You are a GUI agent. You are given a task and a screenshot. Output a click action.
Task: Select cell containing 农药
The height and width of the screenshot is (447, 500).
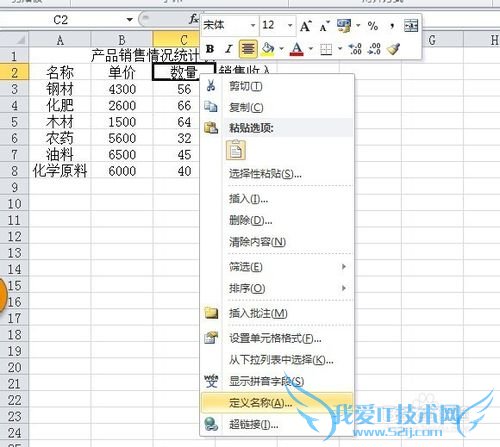(60, 138)
